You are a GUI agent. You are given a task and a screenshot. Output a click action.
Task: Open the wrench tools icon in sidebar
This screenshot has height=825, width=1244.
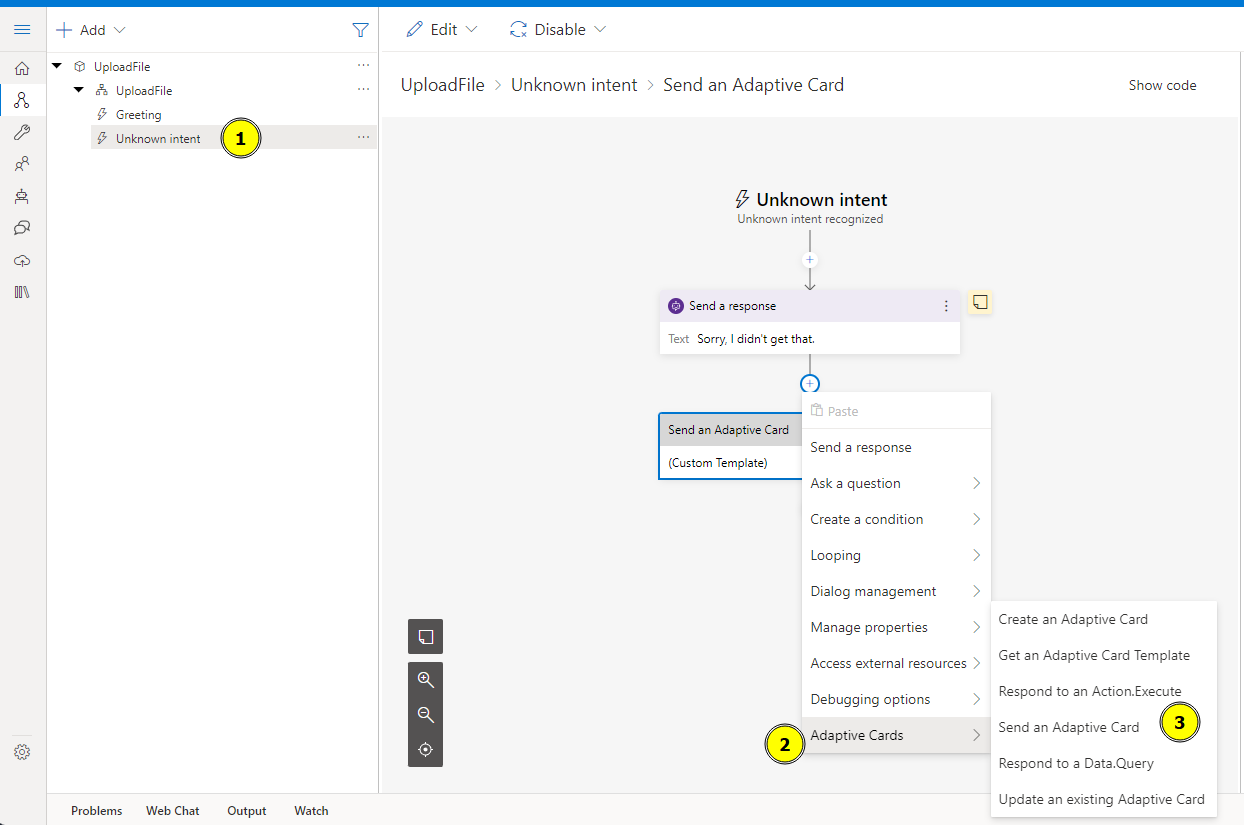[x=22, y=131]
